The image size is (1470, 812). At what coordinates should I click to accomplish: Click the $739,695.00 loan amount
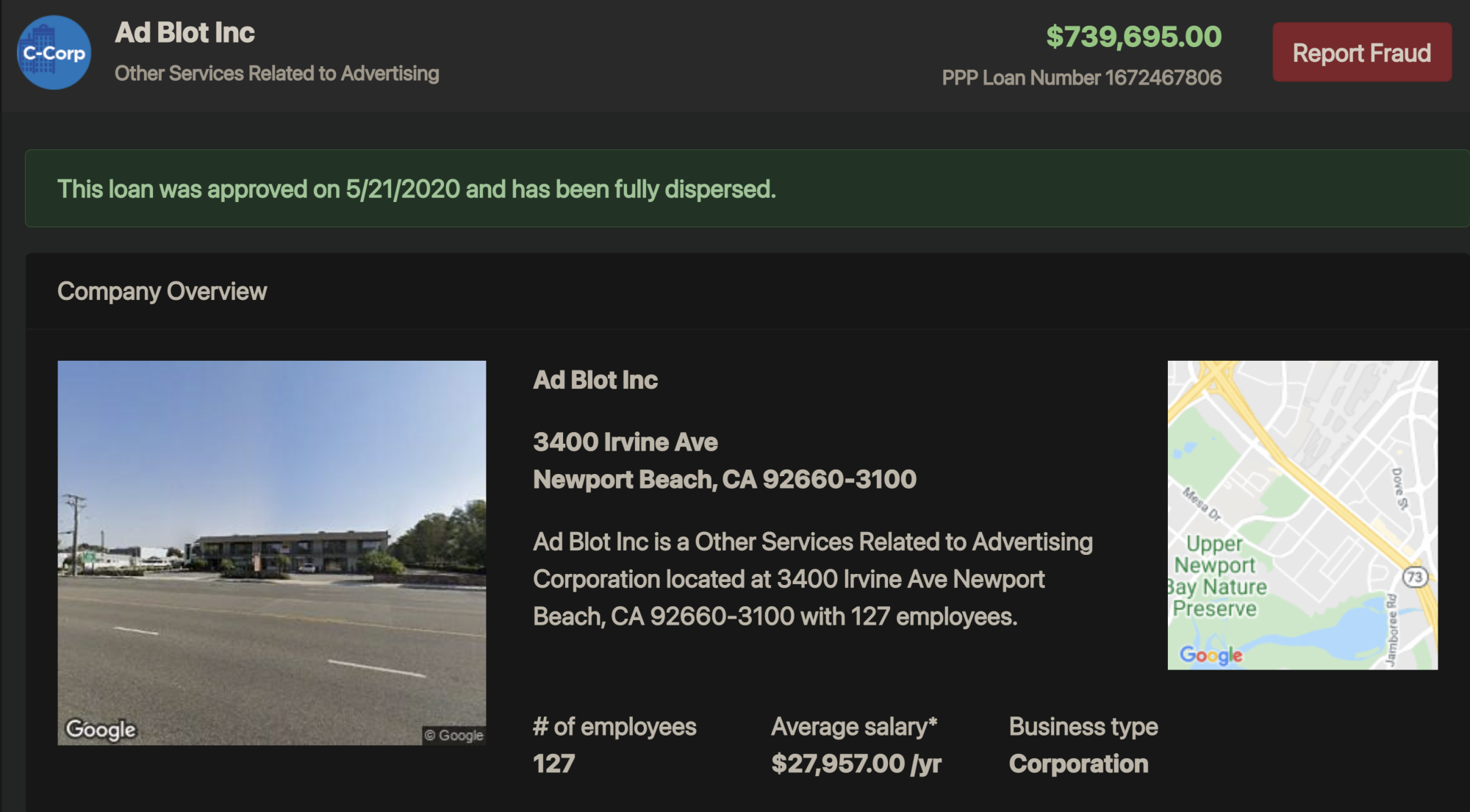point(1133,37)
